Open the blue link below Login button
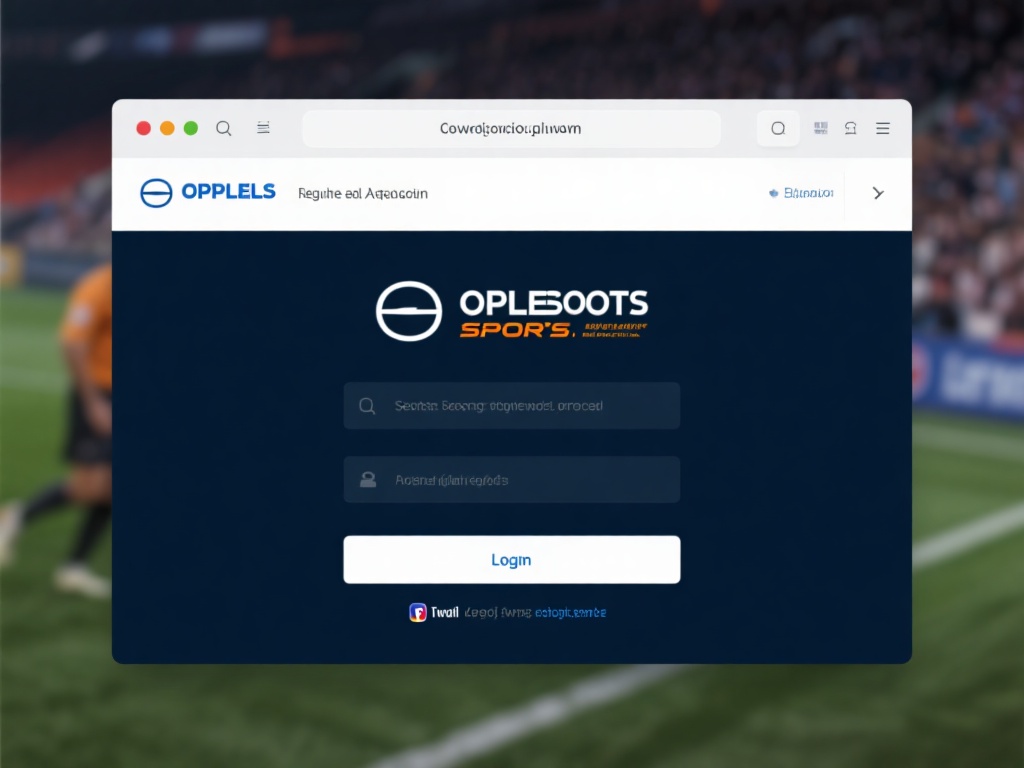The height and width of the screenshot is (768, 1024). coord(570,613)
